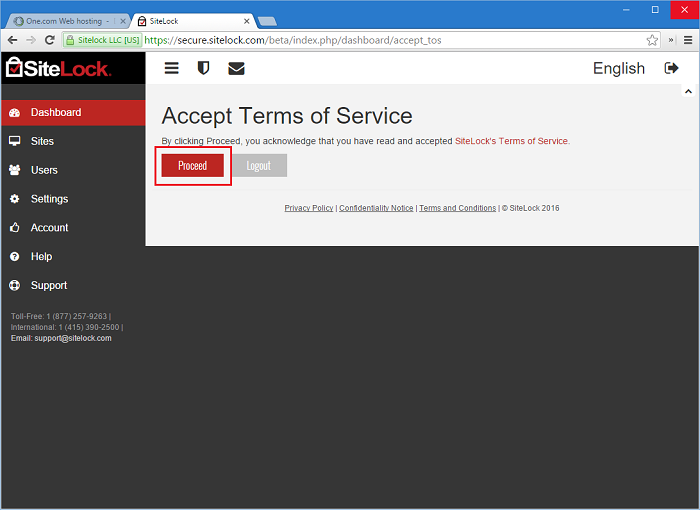Image resolution: width=700 pixels, height=510 pixels.
Task: Click the Toll-Free phone number text
Action: pos(59,316)
